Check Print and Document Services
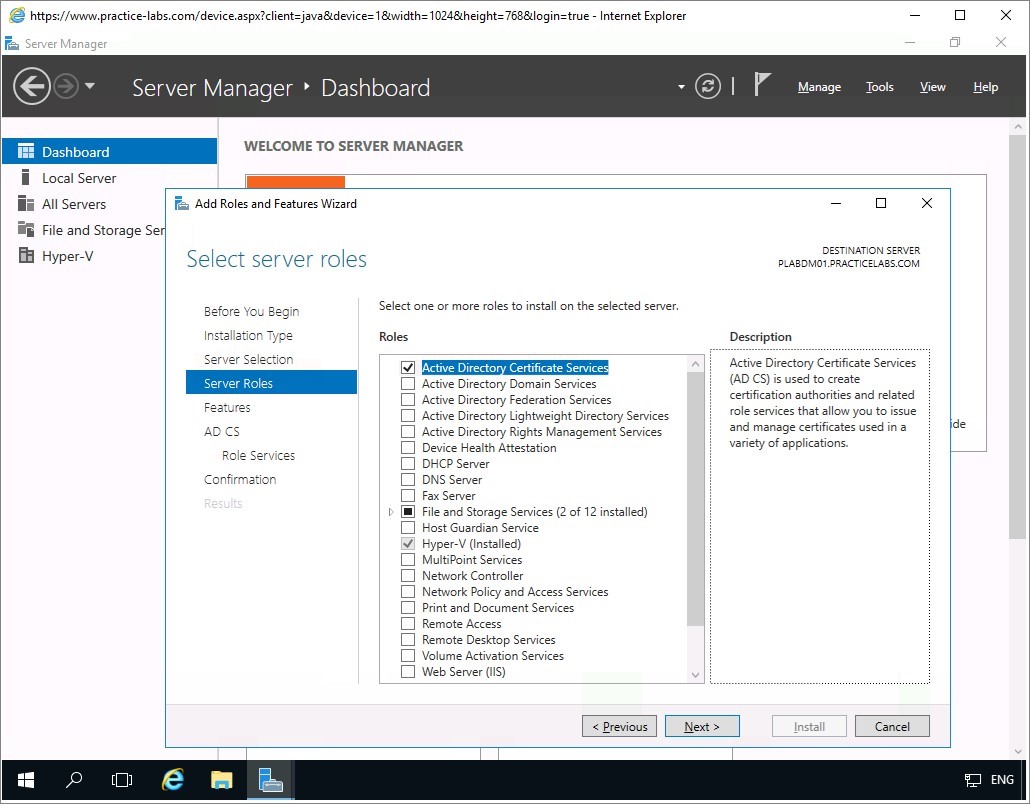The image size is (1030, 804). (408, 608)
